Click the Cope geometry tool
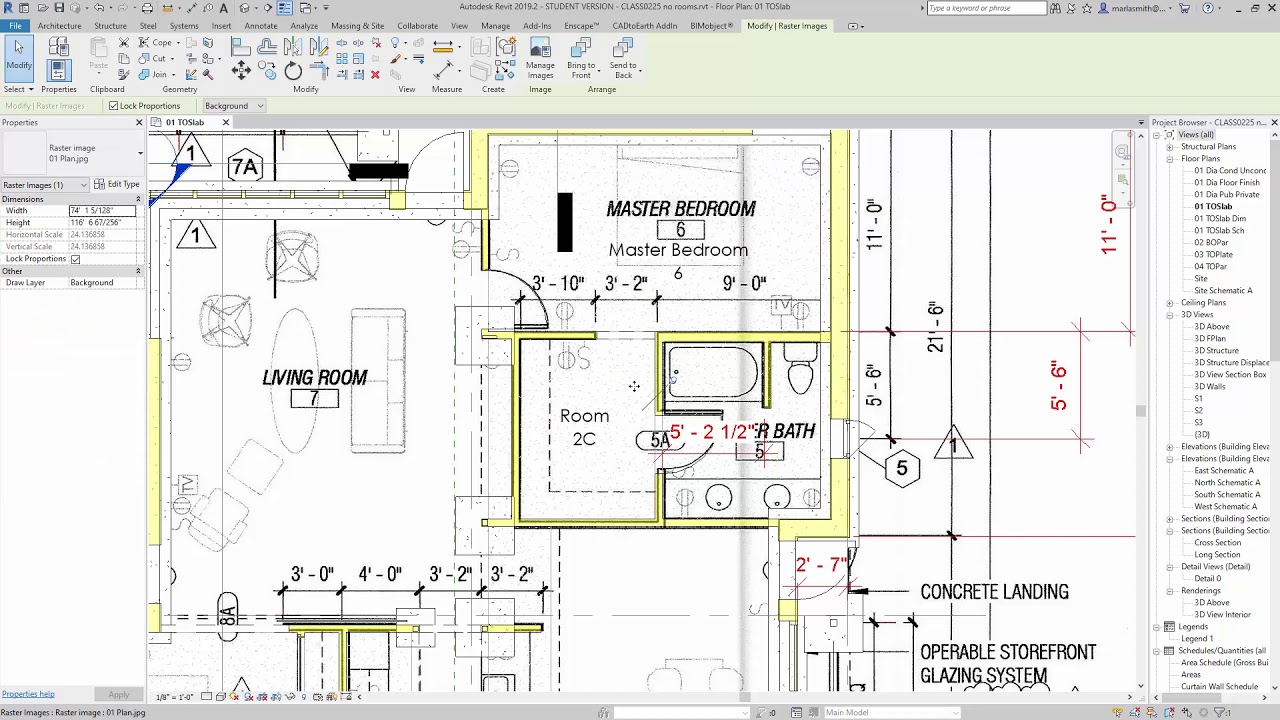Viewport: 1280px width, 720px height. [157, 43]
